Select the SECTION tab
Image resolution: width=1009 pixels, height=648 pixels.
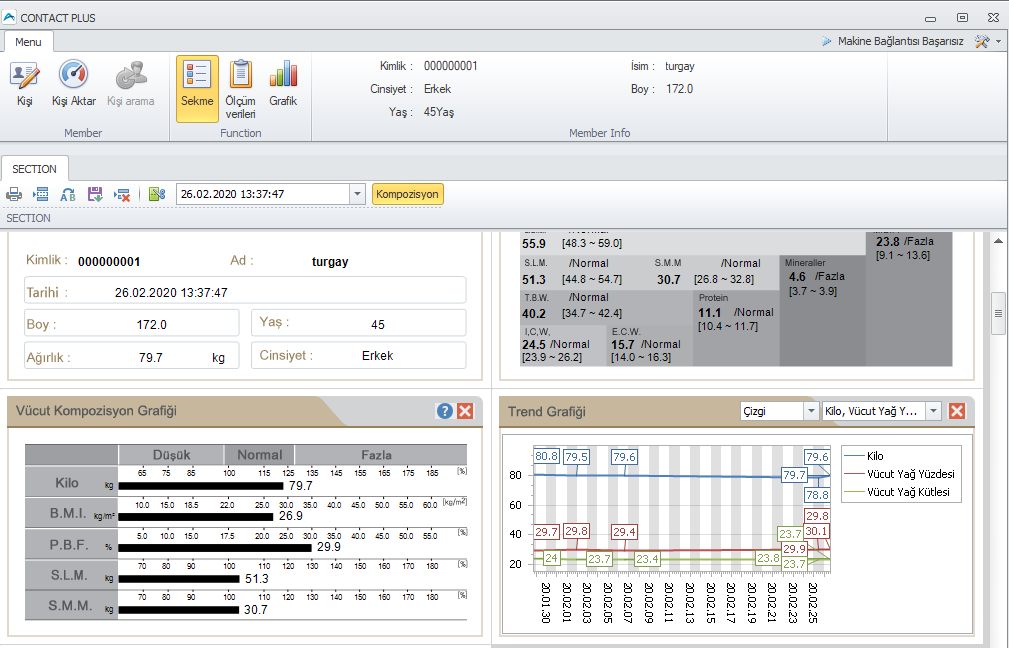(x=35, y=169)
